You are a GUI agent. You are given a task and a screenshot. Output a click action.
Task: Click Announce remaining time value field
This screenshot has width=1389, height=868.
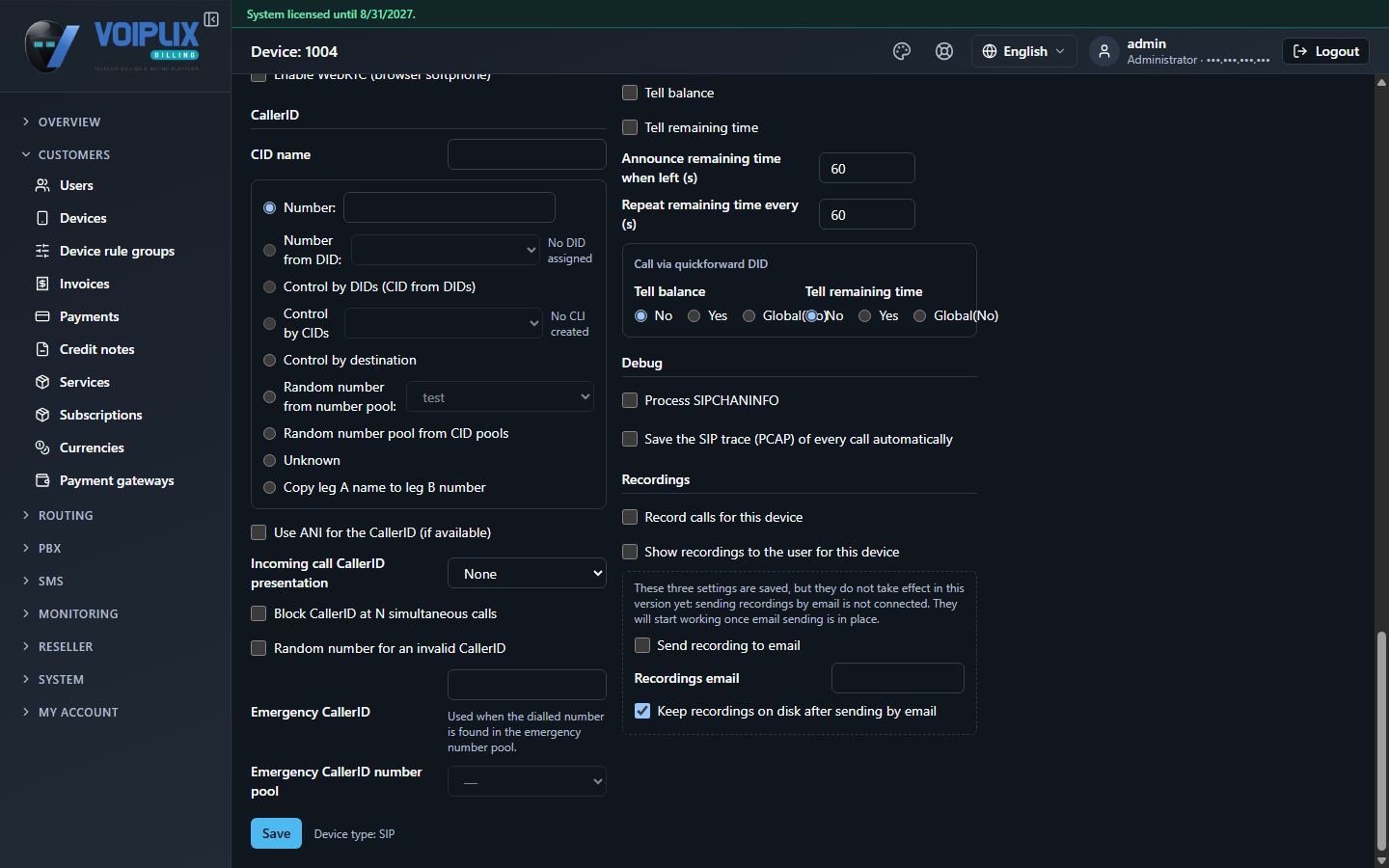click(866, 168)
